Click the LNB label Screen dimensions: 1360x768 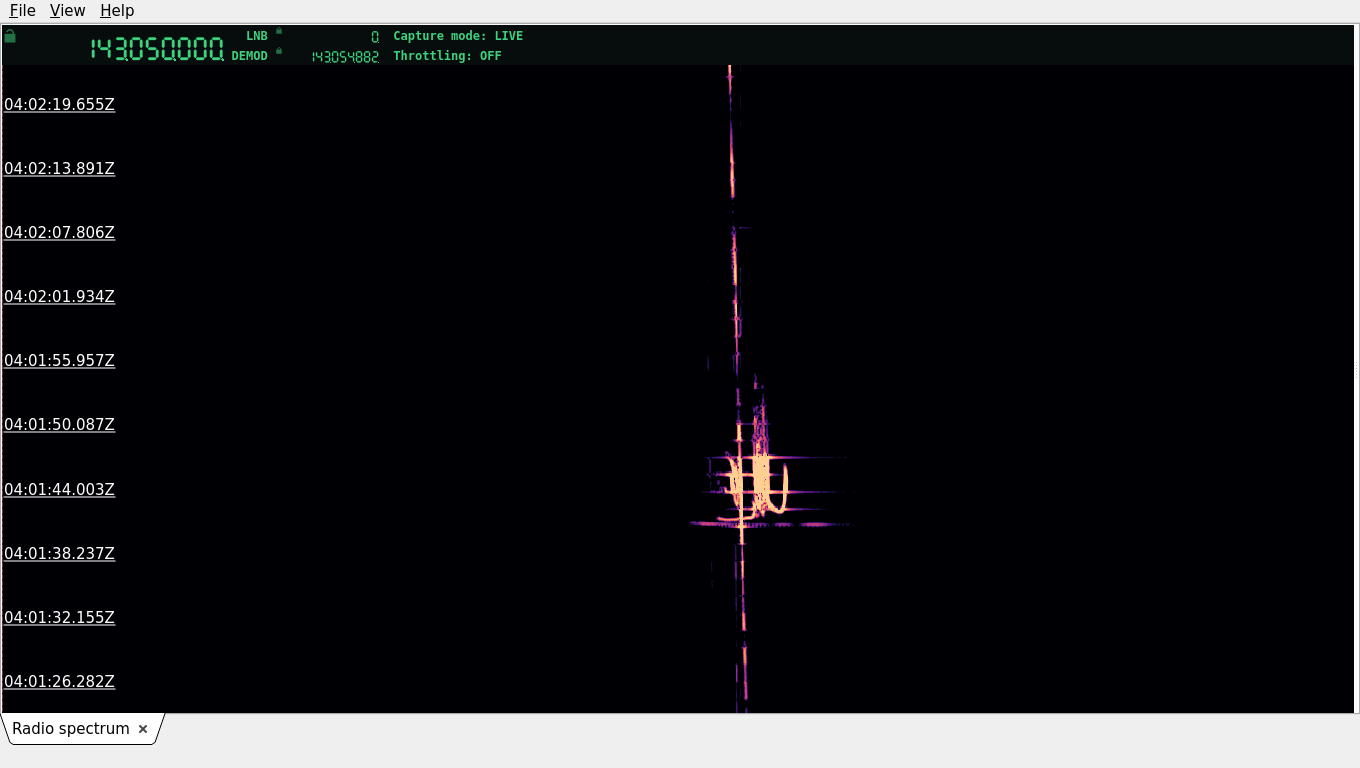coord(257,36)
